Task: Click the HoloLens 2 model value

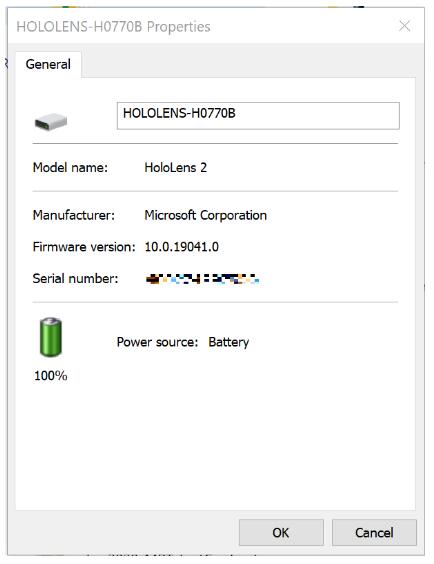Action: point(175,168)
